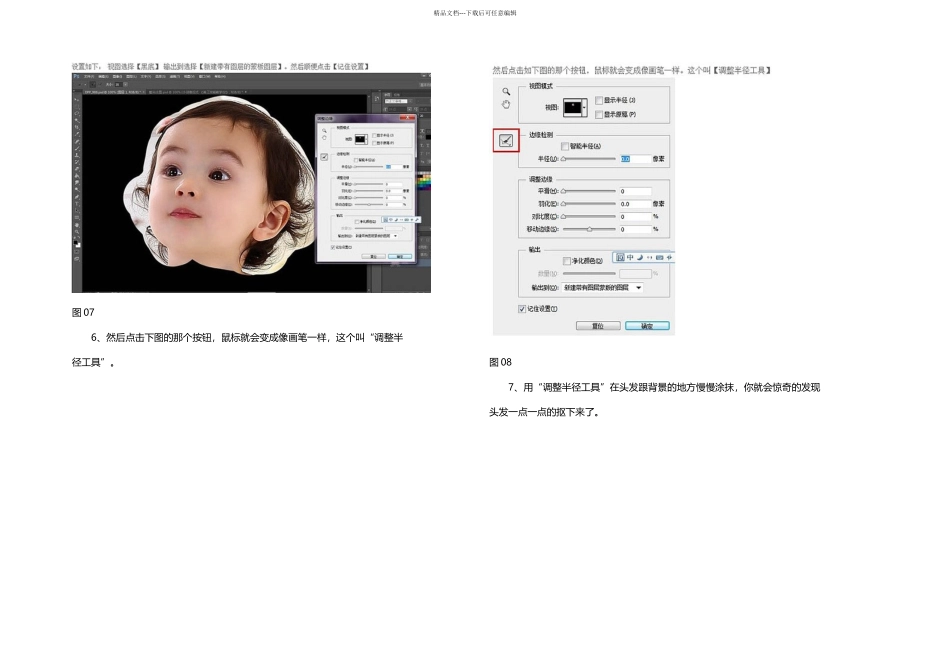Click the 半径 value field in large dialog

(x=635, y=159)
